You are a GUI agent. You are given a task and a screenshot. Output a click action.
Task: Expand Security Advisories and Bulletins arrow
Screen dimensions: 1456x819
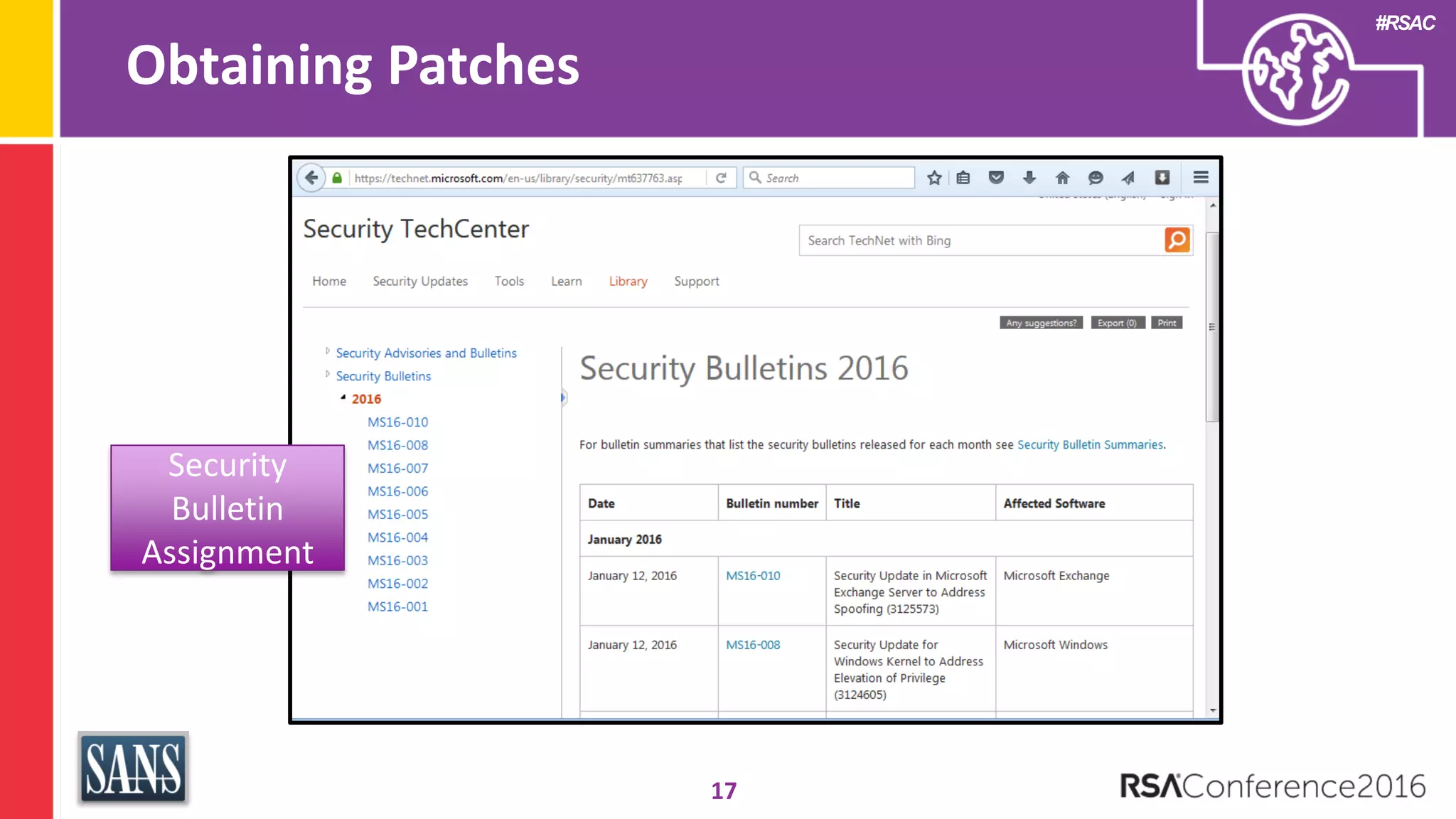(x=327, y=351)
